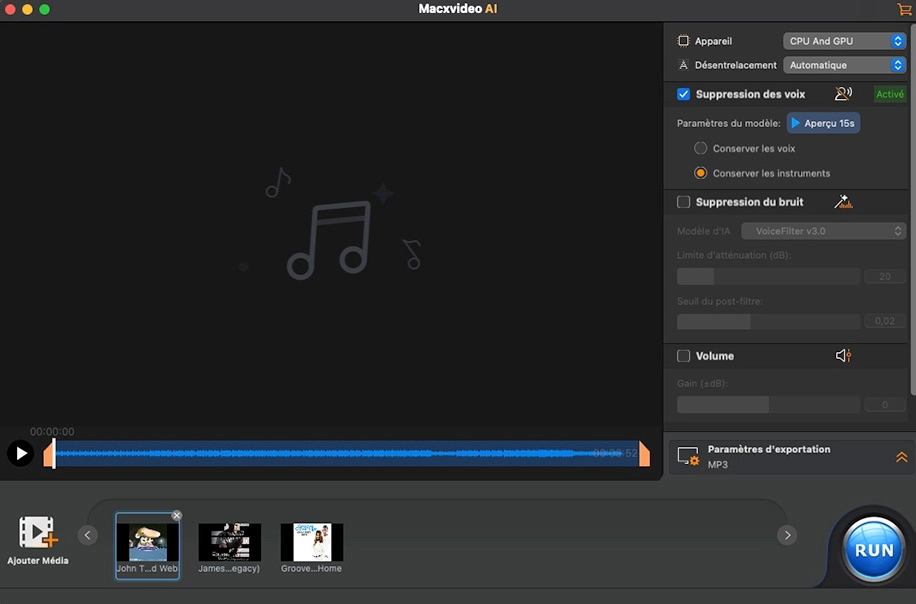The height and width of the screenshot is (604, 916).
Task: Enable Suppression du bruit
Action: 685,201
